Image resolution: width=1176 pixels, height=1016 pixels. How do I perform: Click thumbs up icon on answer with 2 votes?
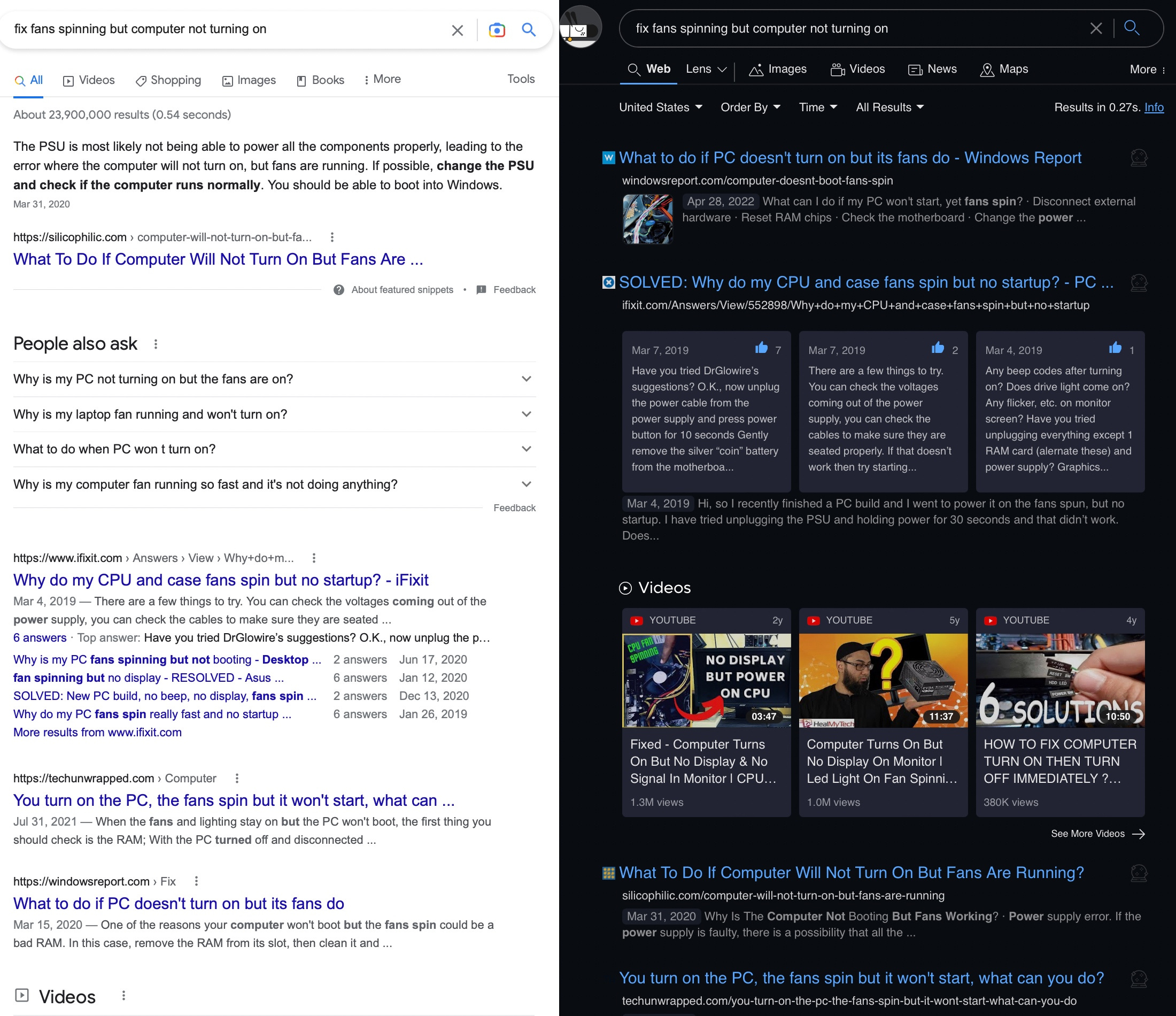938,348
